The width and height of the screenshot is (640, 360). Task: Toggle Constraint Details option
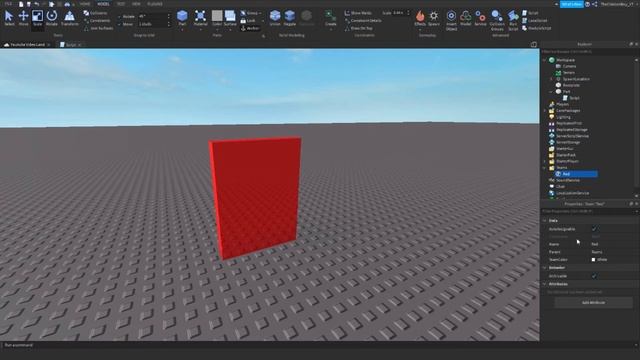coord(363,20)
